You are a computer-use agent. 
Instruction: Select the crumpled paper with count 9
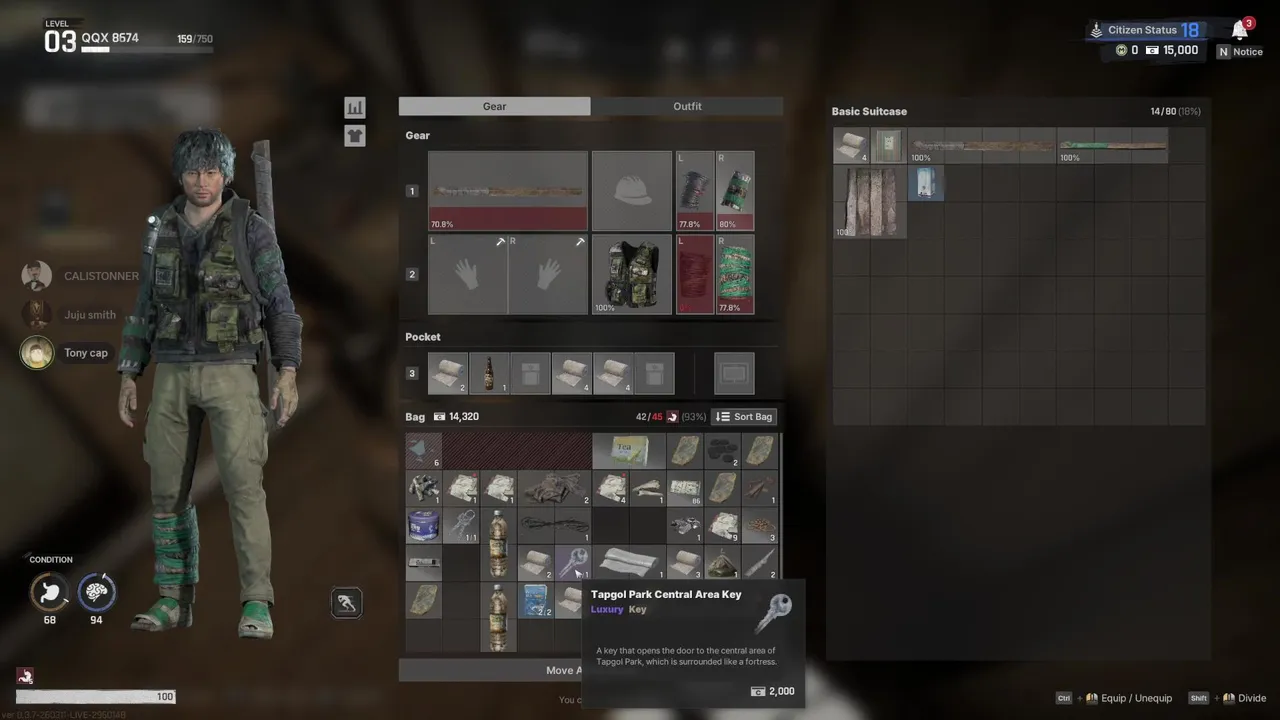point(721,525)
